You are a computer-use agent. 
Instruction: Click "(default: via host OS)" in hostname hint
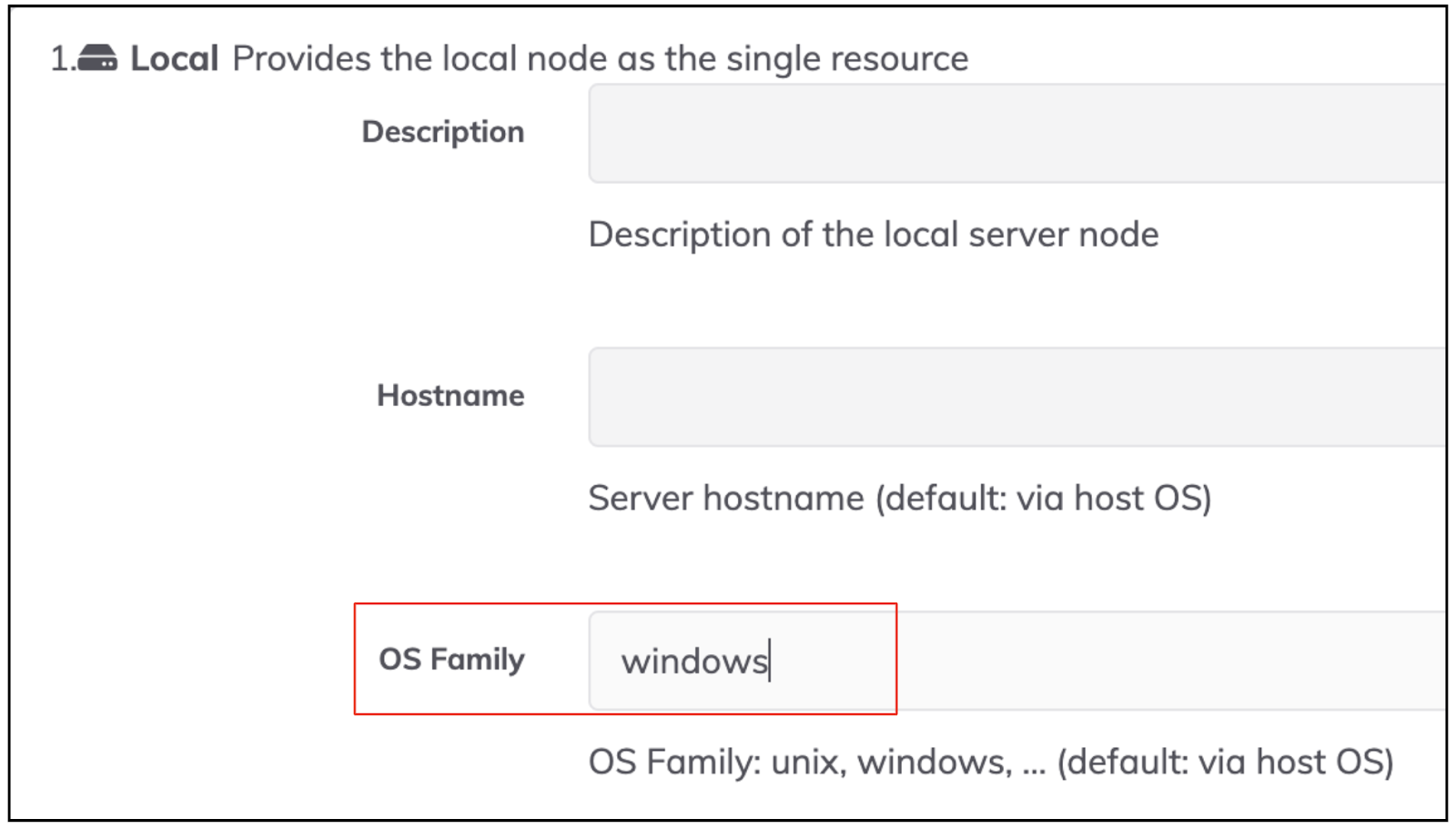coord(1044,499)
